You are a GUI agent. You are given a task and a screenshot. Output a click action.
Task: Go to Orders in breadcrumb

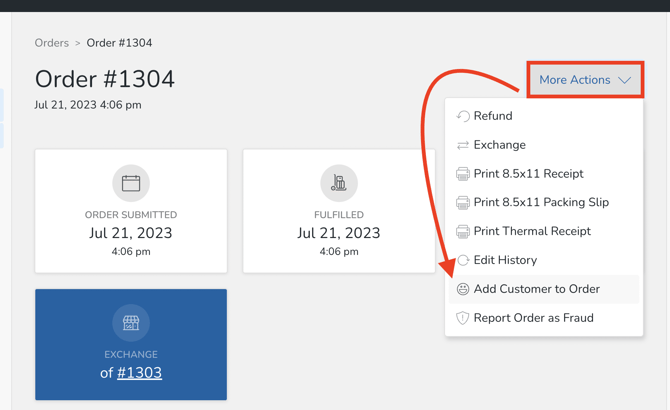52,43
